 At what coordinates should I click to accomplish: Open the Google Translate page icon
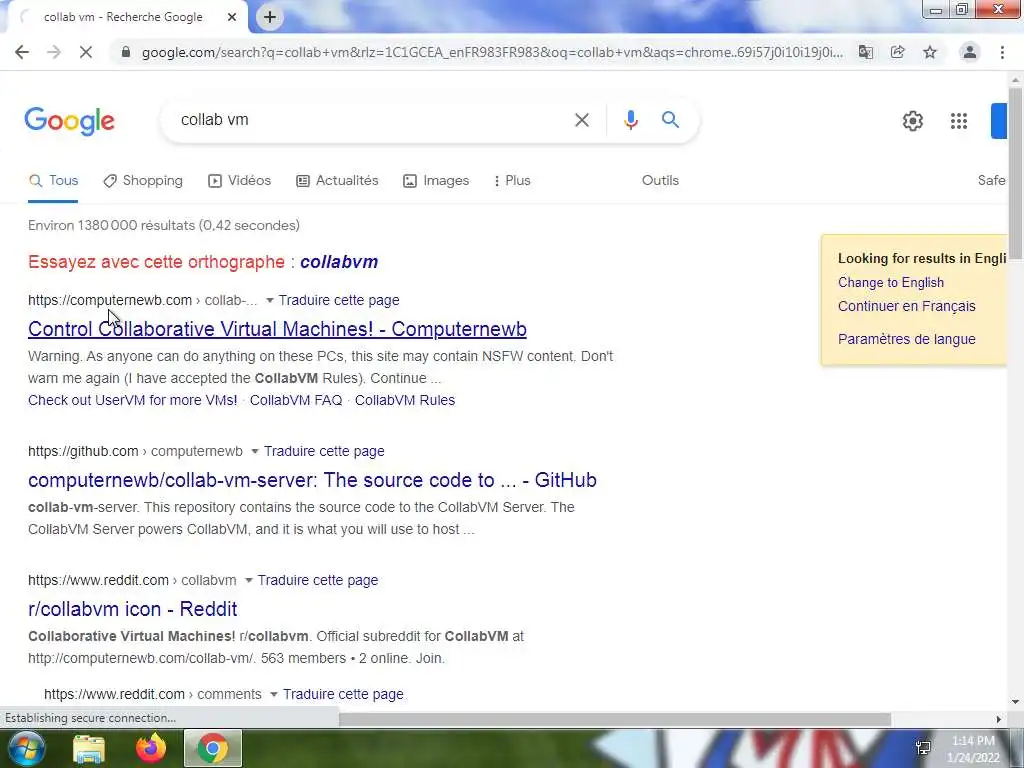pos(866,52)
